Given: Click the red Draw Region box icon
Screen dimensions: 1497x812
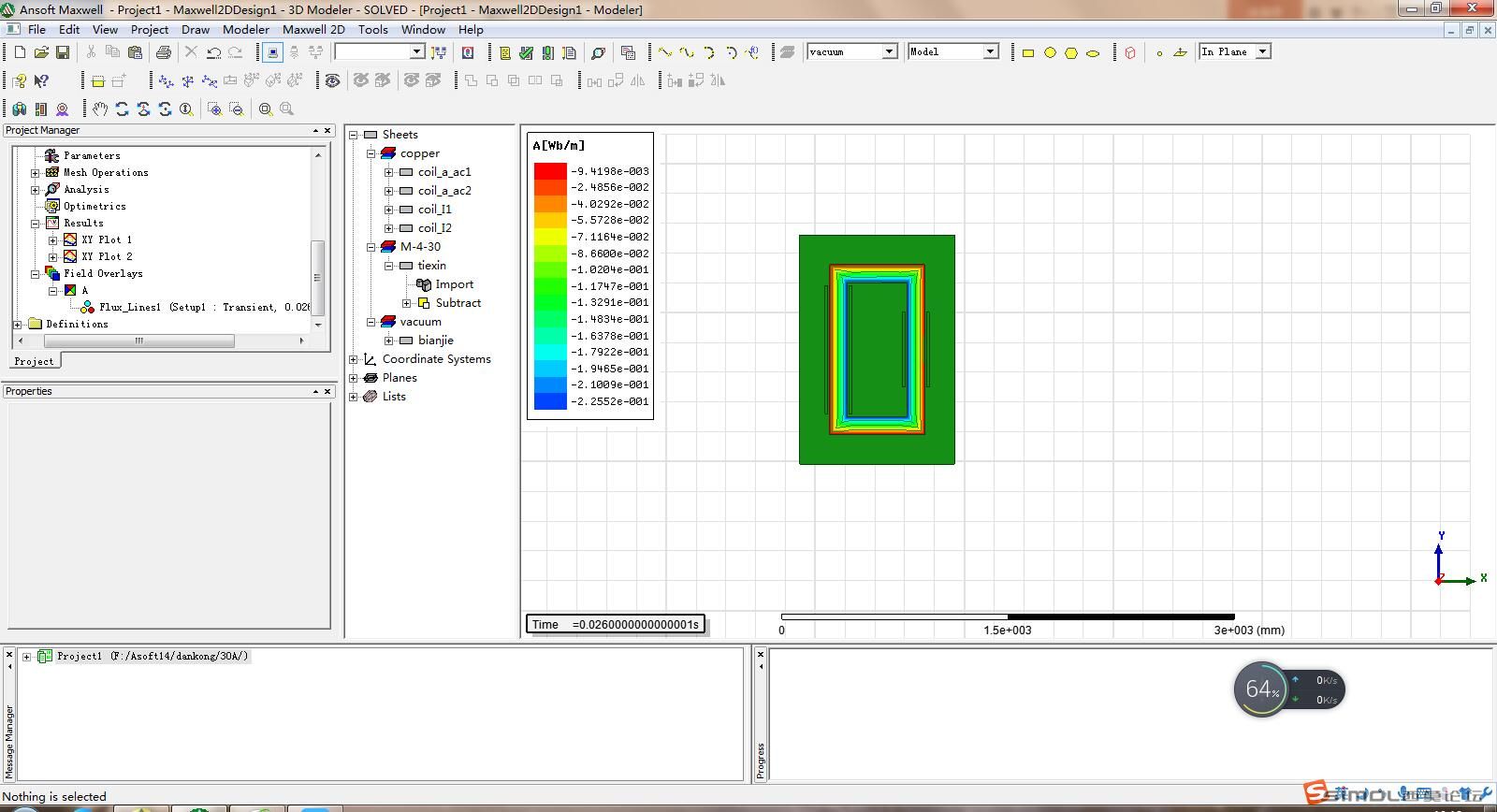Looking at the screenshot, I should [x=1130, y=53].
